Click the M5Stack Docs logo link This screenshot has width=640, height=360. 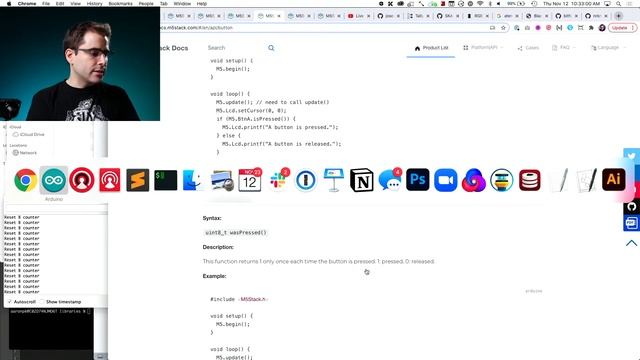pyautogui.click(x=174, y=48)
